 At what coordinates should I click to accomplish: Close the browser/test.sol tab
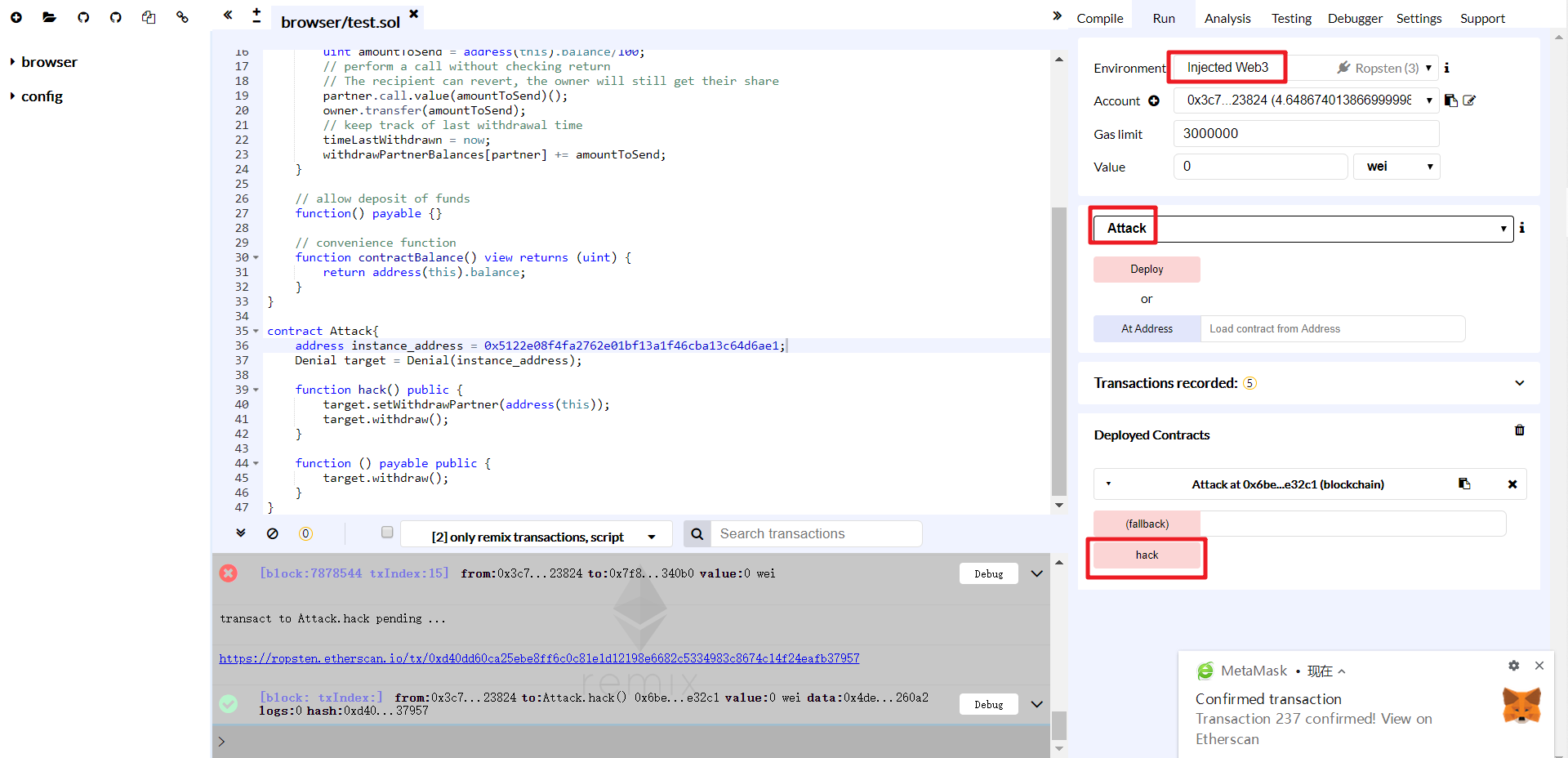point(414,14)
